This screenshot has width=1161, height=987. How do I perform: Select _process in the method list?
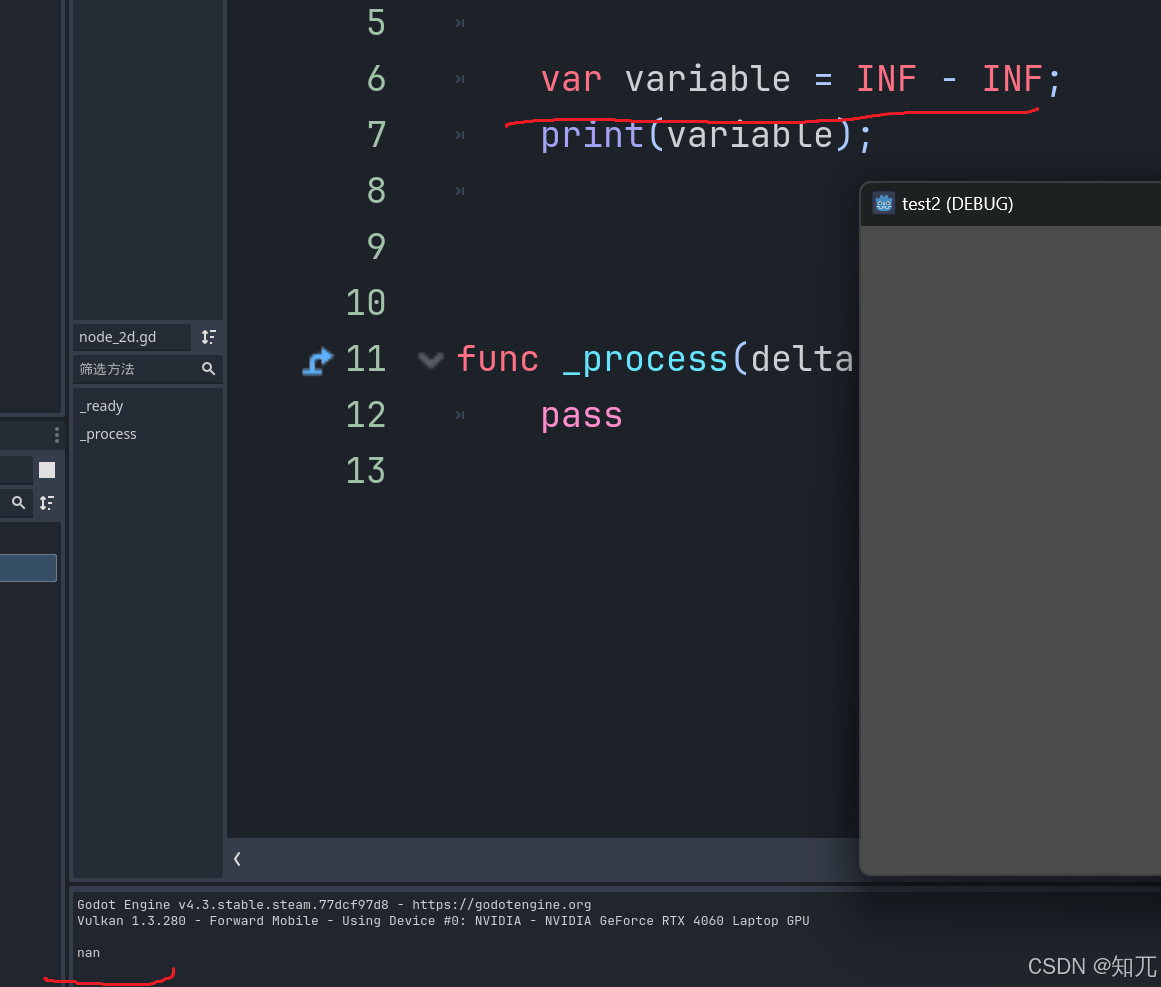tap(107, 434)
